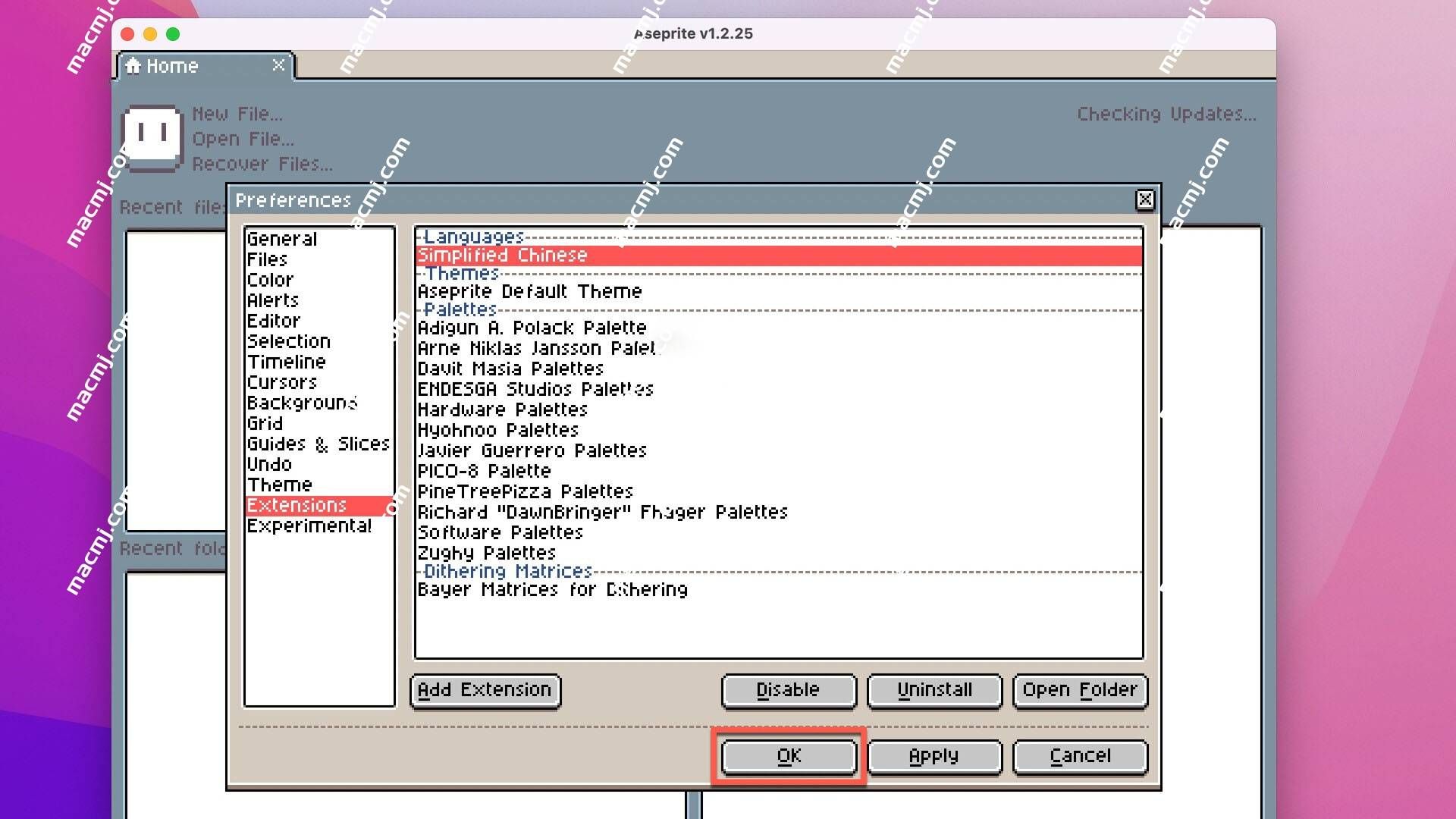Confirm preferences with OK
Screen dimensions: 1456x819
pyautogui.click(x=789, y=756)
